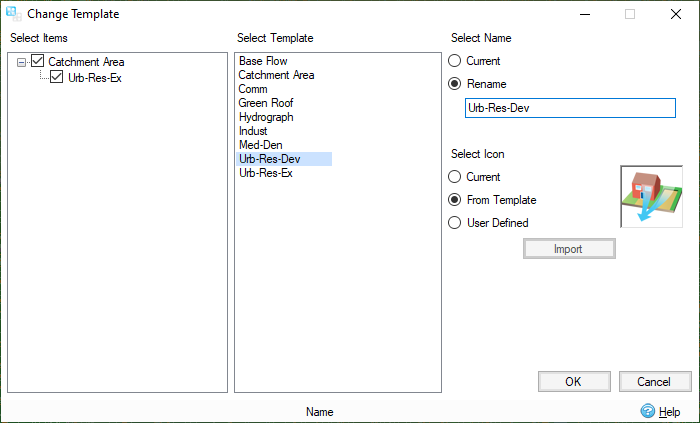
Task: Click the template icon preview image
Action: (651, 197)
